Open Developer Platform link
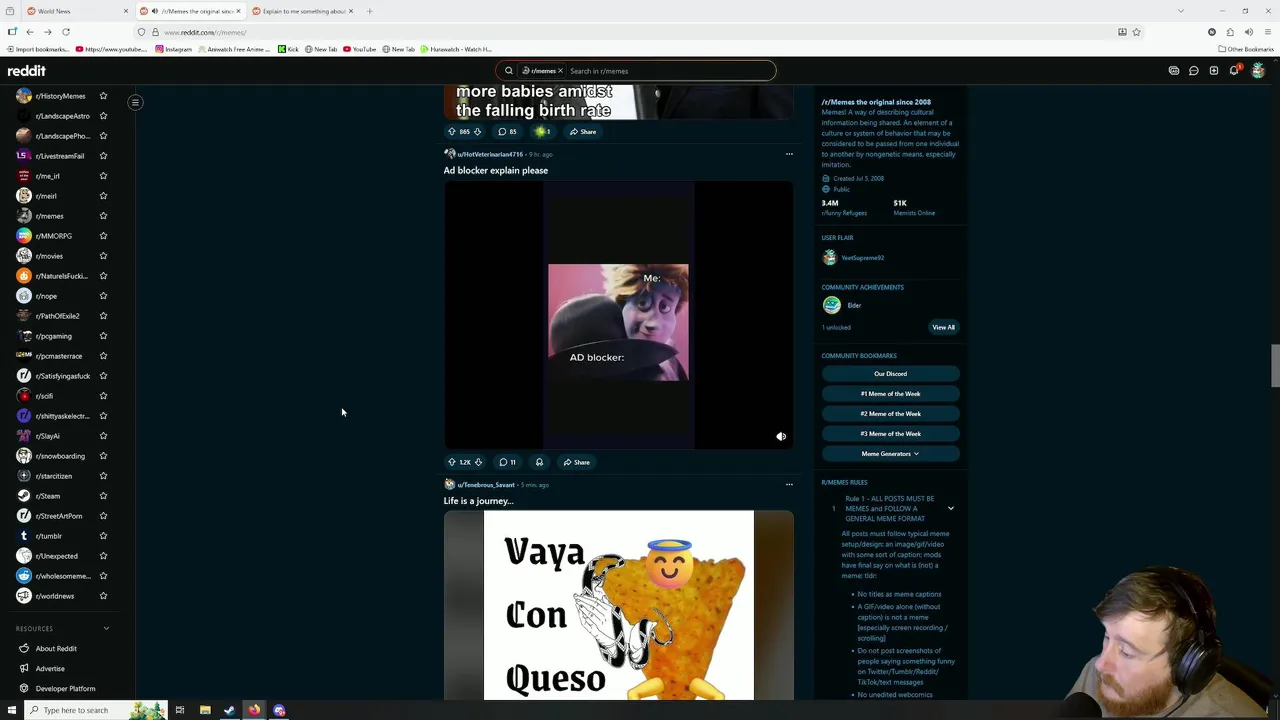This screenshot has height=720, width=1280. pyautogui.click(x=65, y=688)
